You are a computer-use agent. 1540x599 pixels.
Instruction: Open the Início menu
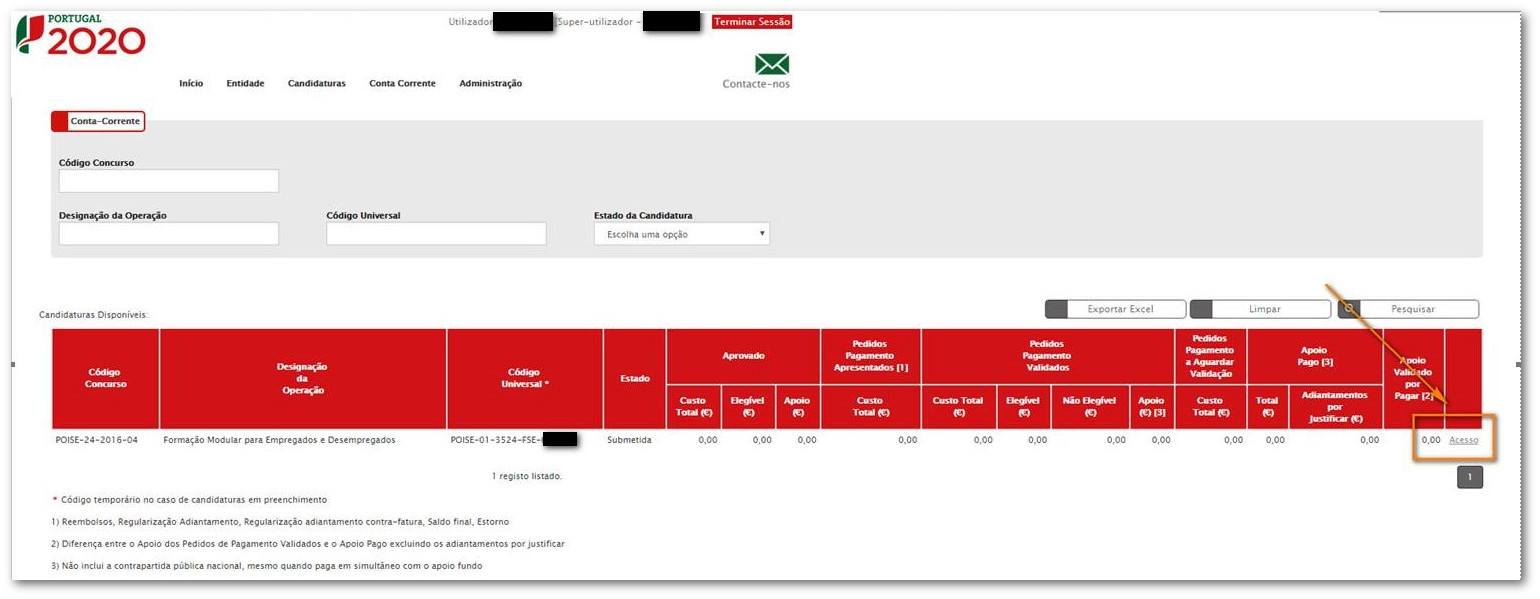[x=191, y=84]
